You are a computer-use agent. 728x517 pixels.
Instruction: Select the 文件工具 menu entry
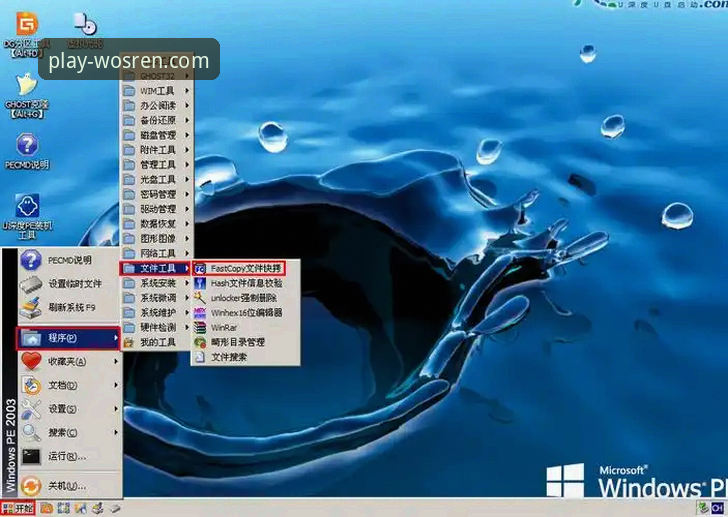(x=156, y=268)
